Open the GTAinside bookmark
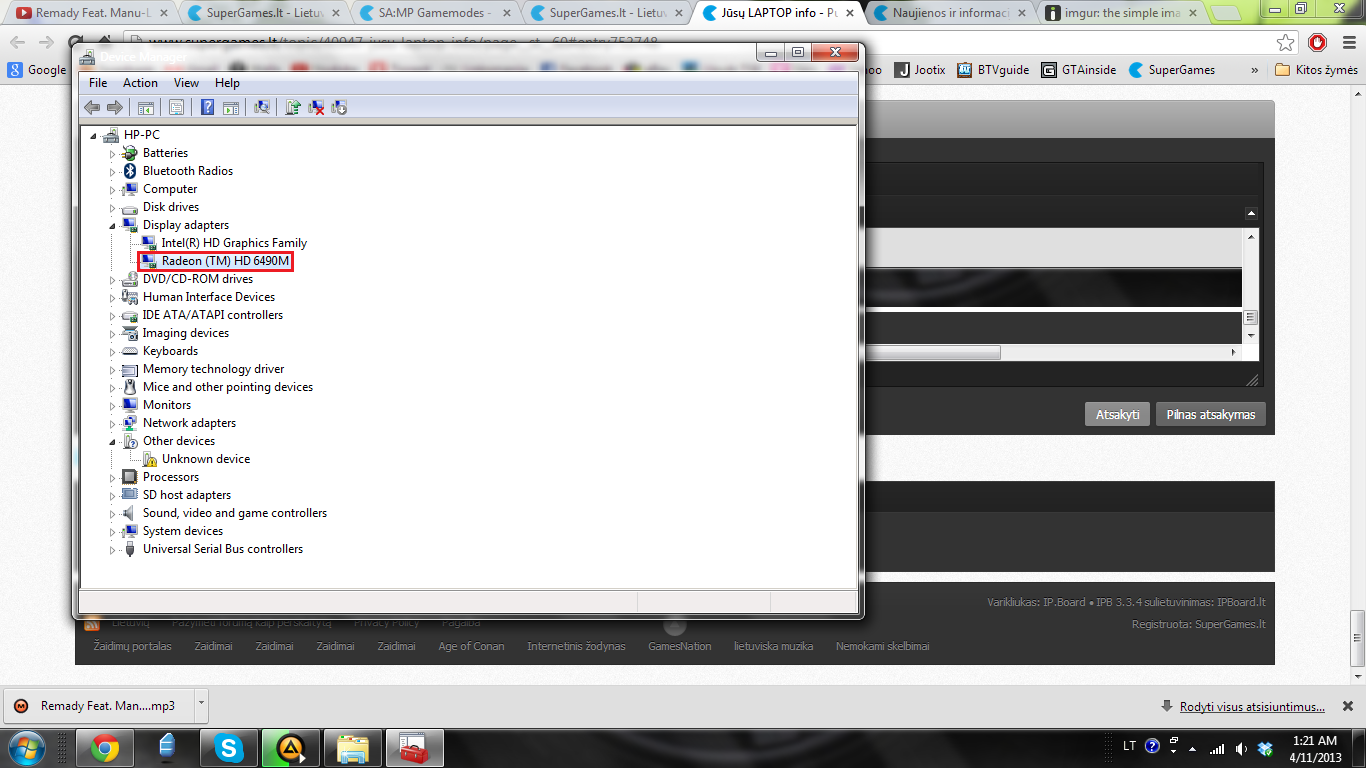This screenshot has width=1370, height=773. [1079, 70]
